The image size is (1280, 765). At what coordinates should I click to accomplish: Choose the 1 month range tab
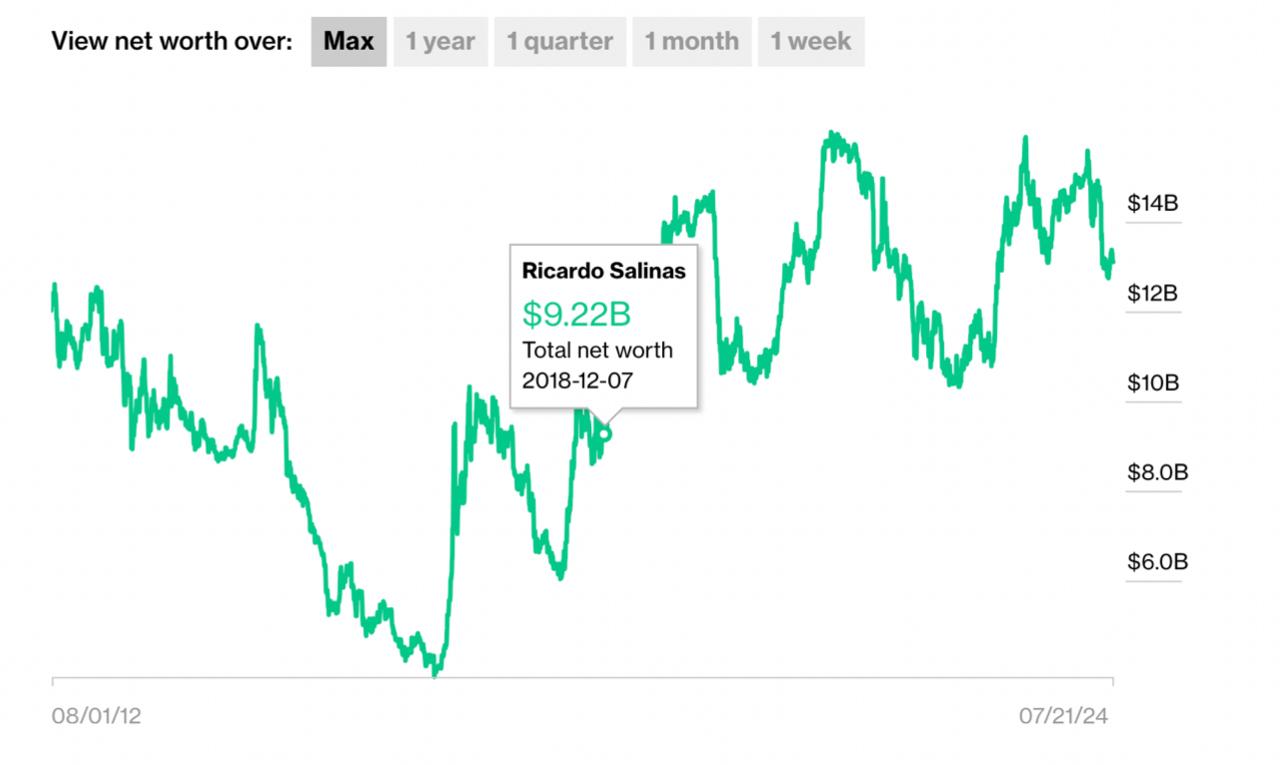691,42
